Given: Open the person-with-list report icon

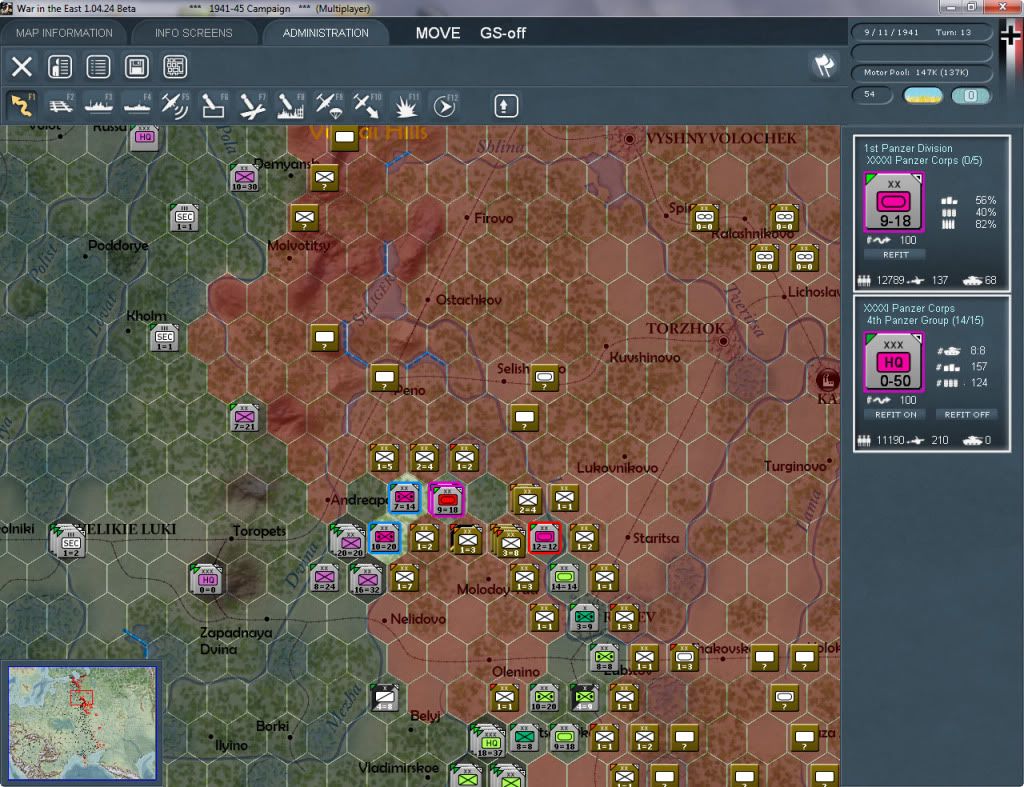Looking at the screenshot, I should (x=60, y=67).
